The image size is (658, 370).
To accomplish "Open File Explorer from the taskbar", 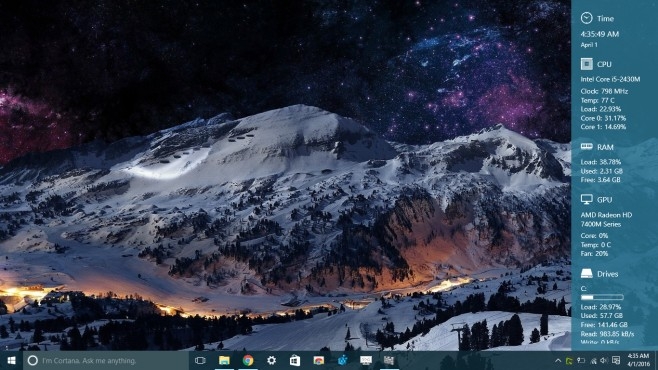I will coord(224,360).
